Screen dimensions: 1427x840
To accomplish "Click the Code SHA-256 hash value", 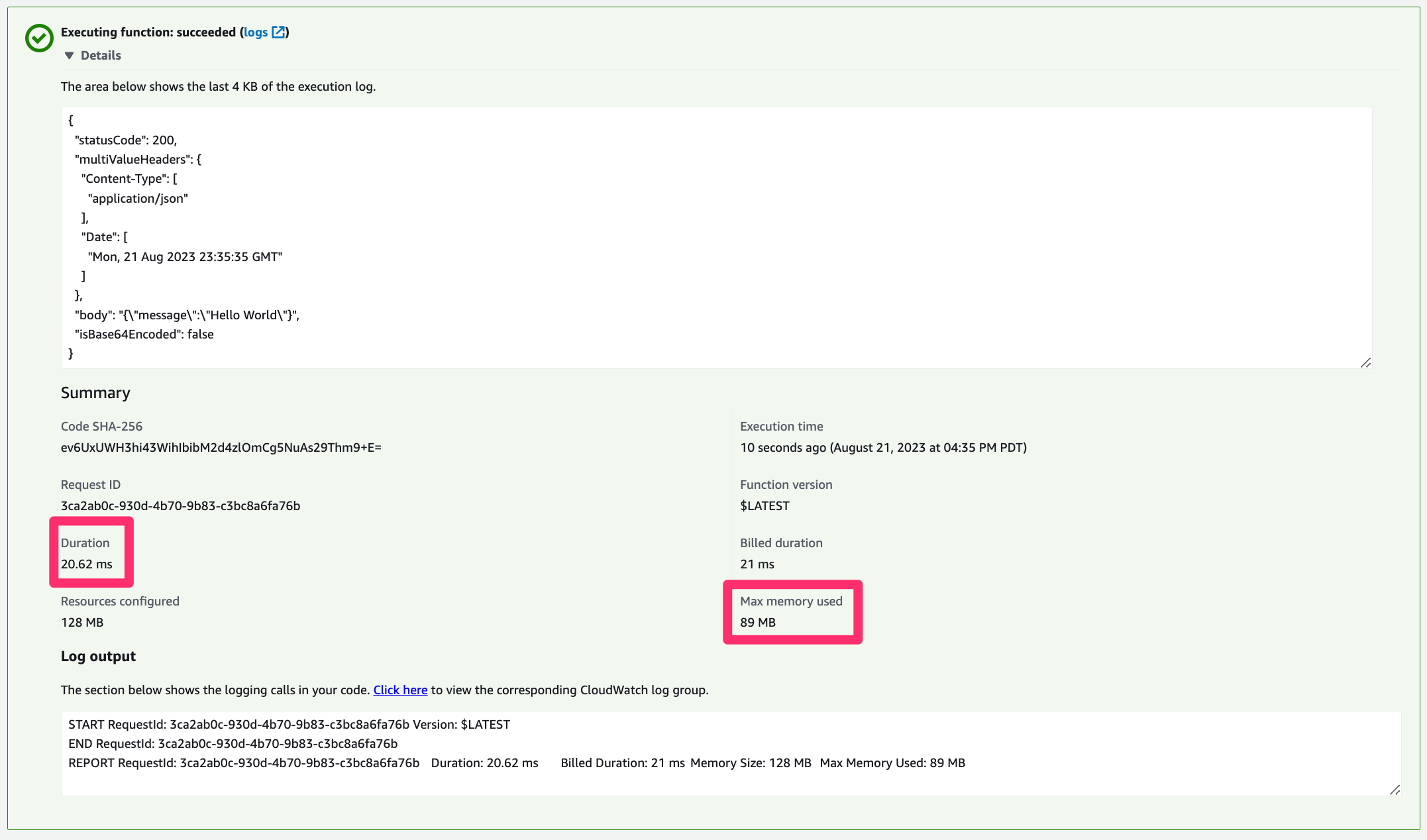I will click(221, 447).
